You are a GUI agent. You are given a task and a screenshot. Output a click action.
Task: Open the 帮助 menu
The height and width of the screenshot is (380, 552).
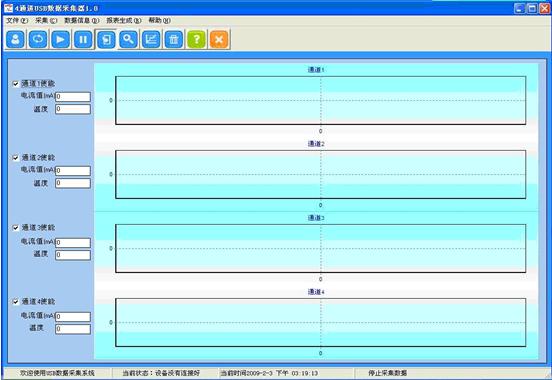click(x=159, y=20)
